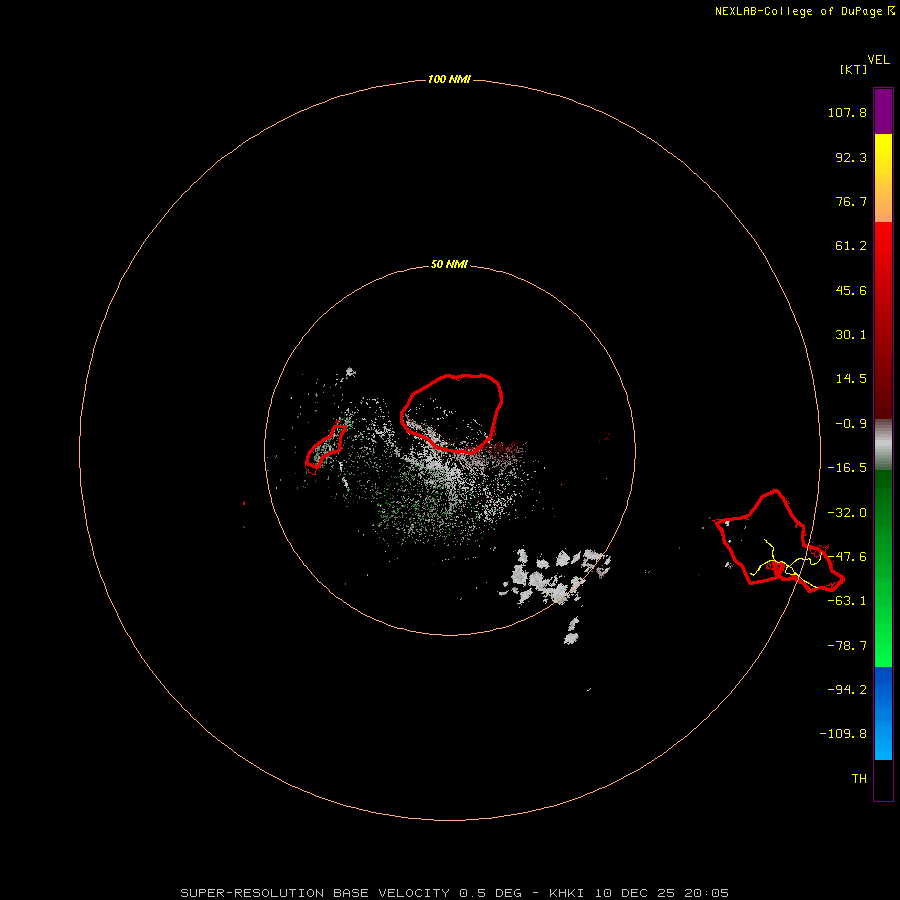900x900 pixels.
Task: Click the purple segment of the velocity color bar
Action: pyautogui.click(x=883, y=112)
